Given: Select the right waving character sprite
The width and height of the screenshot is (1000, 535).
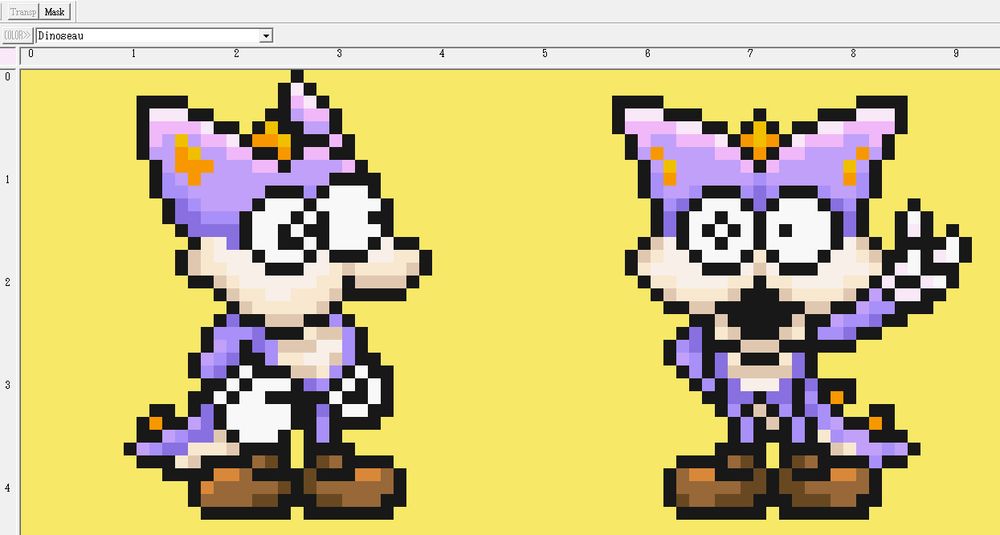Looking at the screenshot, I should (x=791, y=307).
